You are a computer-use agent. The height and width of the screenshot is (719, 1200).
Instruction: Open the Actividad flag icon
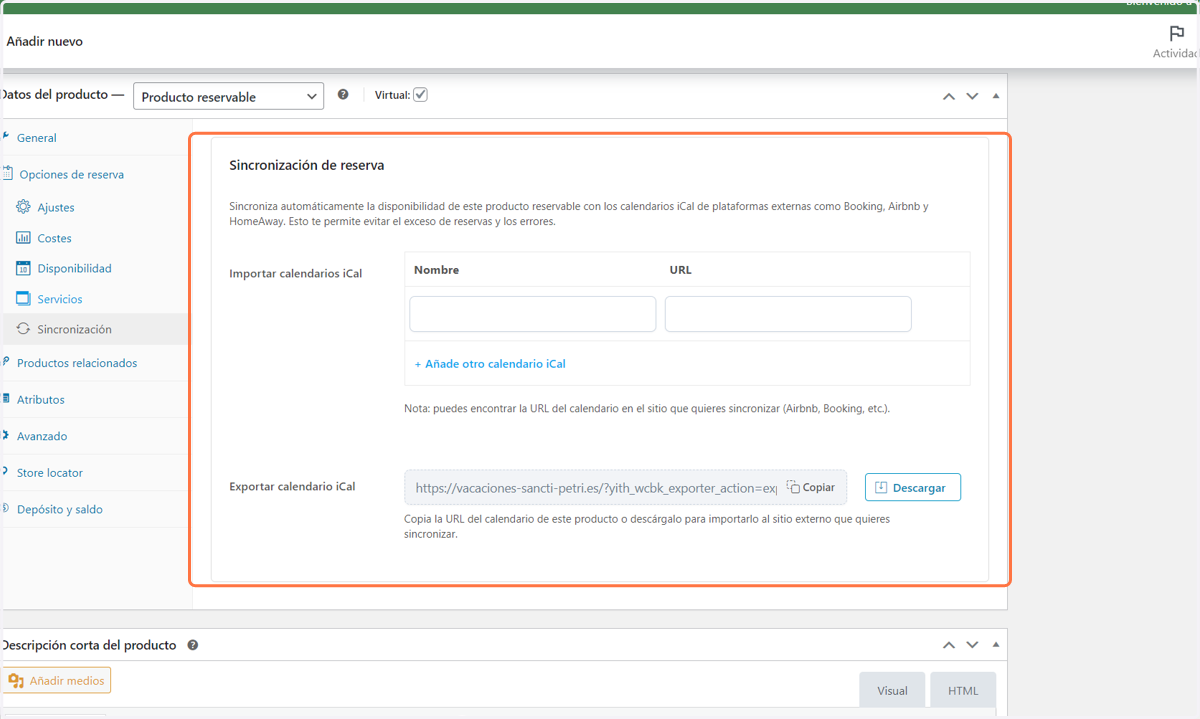click(x=1177, y=33)
